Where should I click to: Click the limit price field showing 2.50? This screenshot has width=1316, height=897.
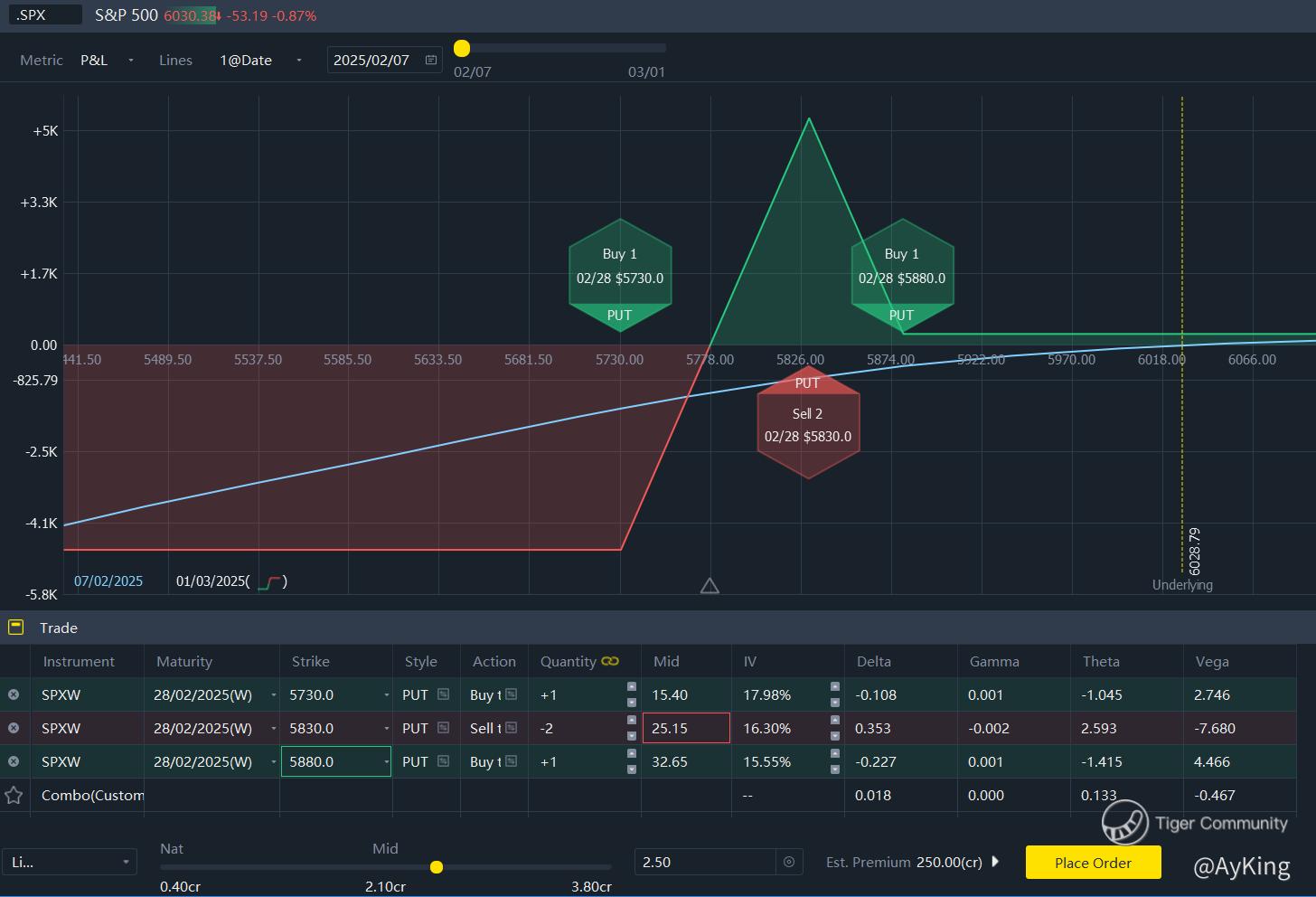(x=706, y=862)
